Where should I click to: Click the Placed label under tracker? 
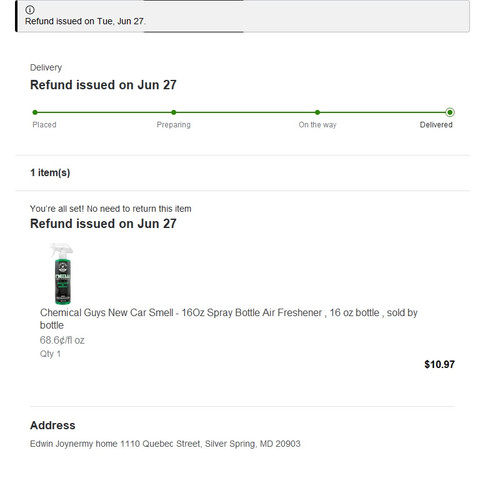point(44,125)
